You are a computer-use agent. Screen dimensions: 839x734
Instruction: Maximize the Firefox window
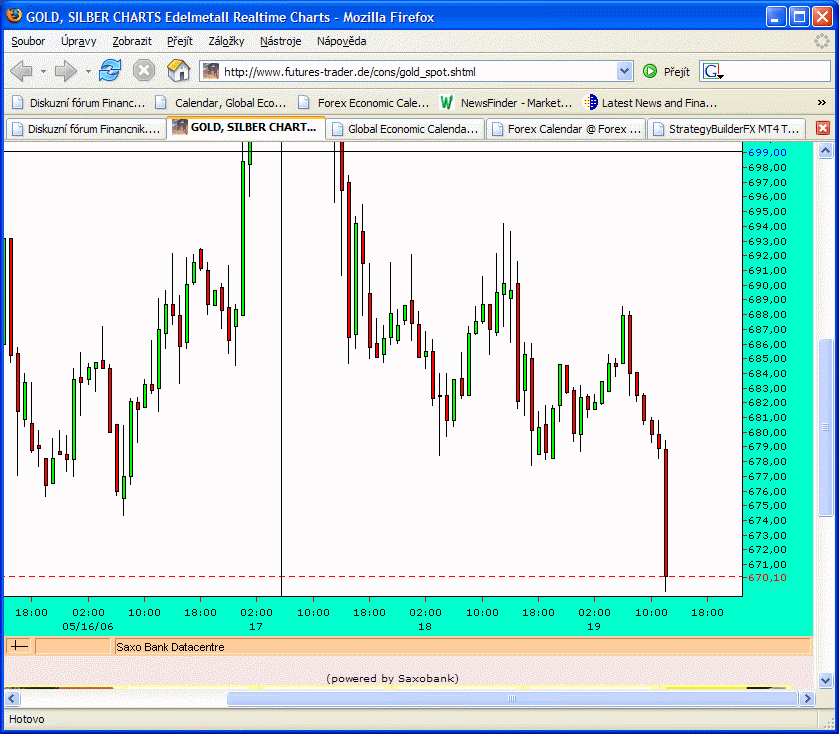coord(799,16)
